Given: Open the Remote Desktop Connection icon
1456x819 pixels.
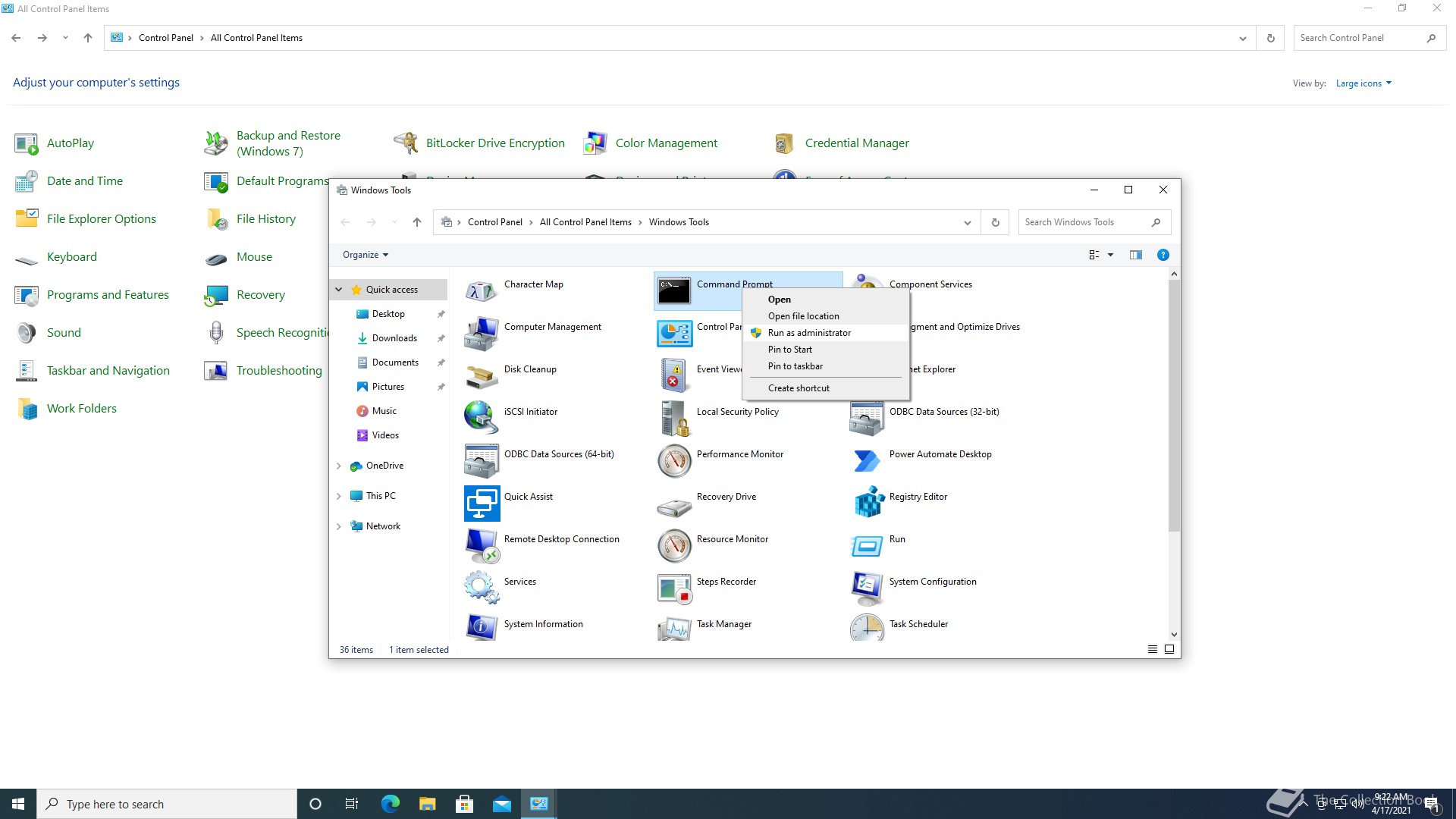Looking at the screenshot, I should [481, 546].
